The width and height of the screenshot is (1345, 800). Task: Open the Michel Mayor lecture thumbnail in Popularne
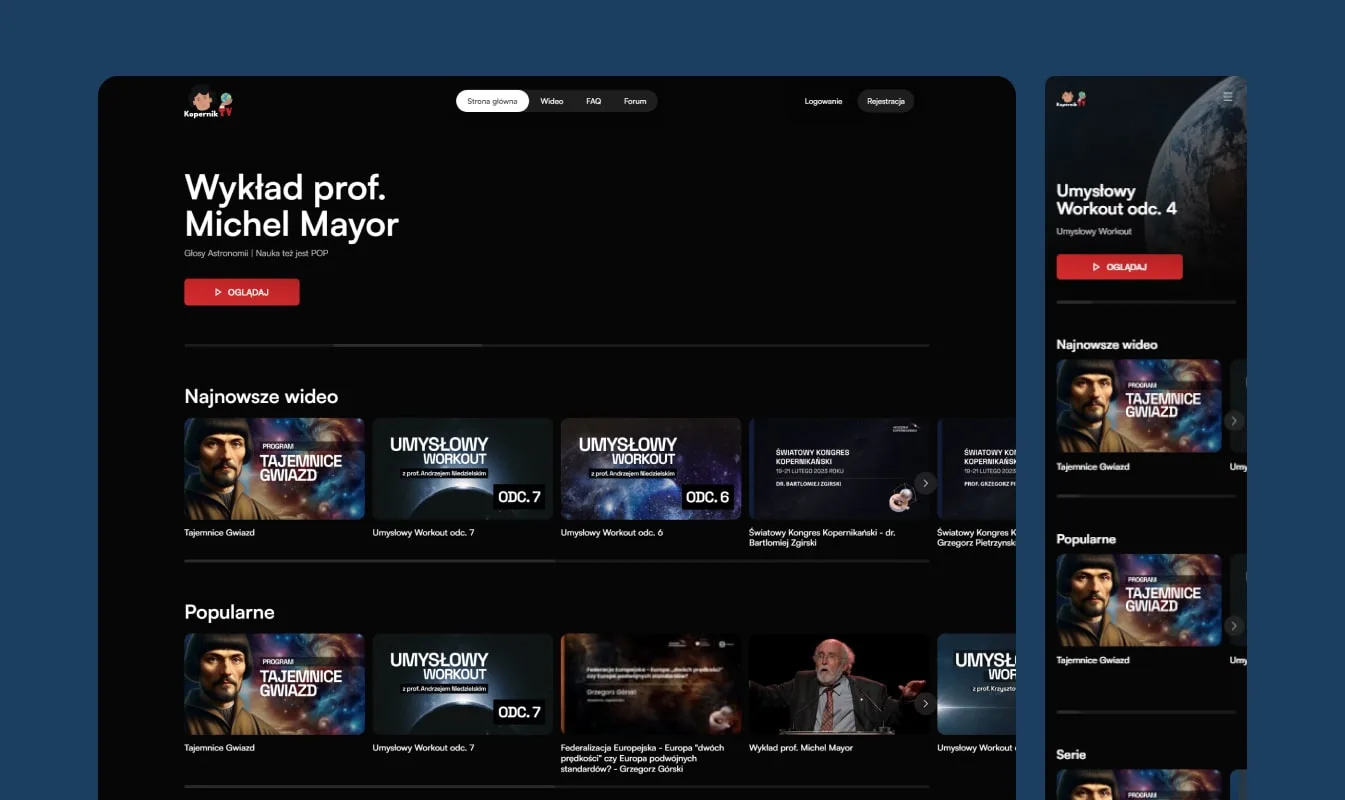point(839,684)
